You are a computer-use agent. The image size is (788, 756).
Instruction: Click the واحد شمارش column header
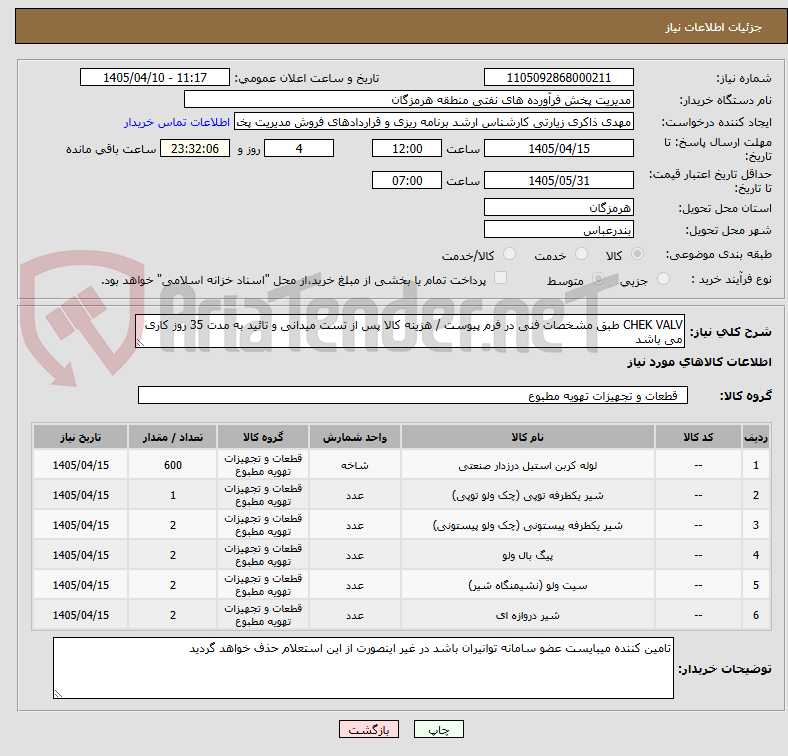[355, 437]
